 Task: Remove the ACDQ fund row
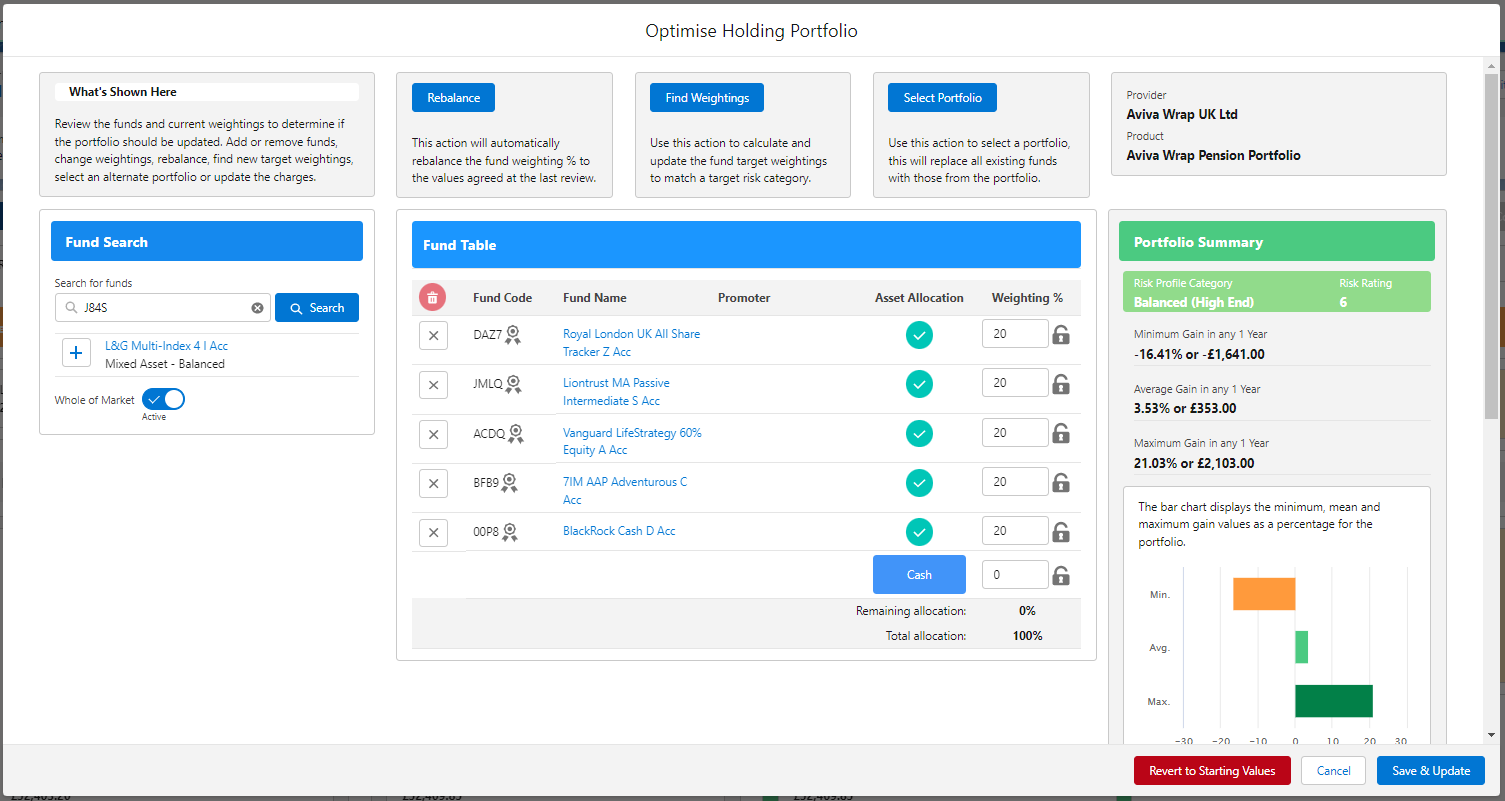(x=433, y=434)
